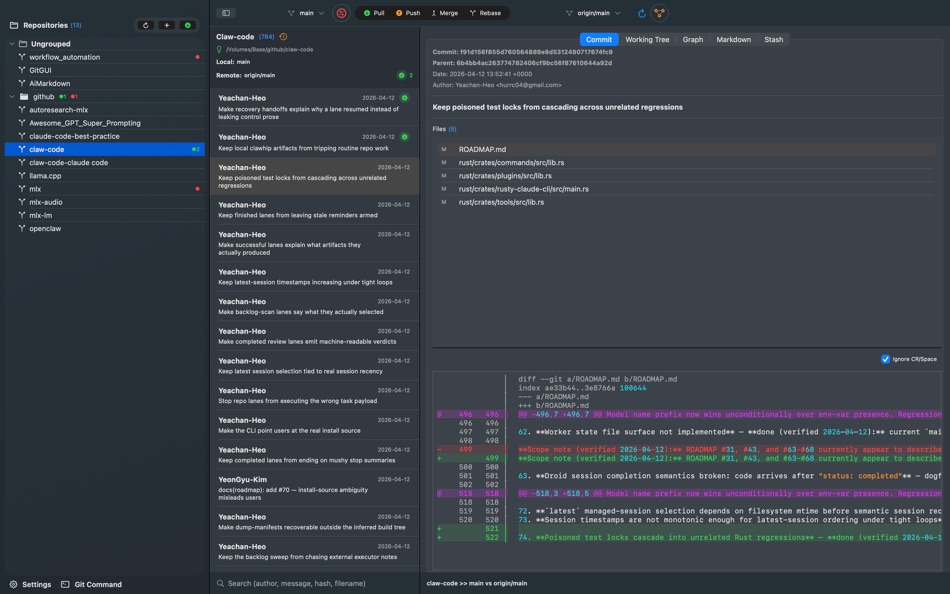The image size is (950, 594).
Task: Open the orange branch graph icon
Action: point(659,13)
